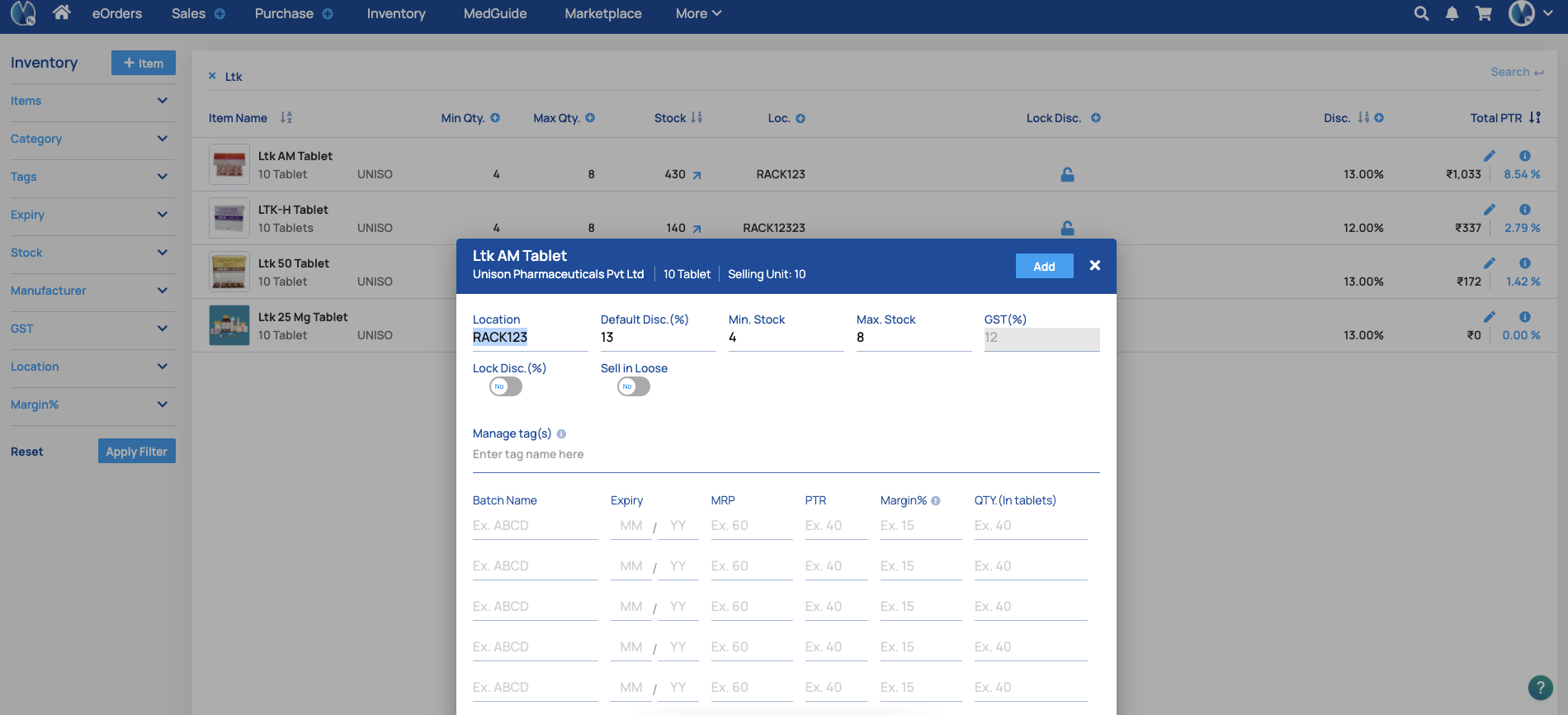This screenshot has height=715, width=1568.
Task: Click Apply Filter
Action: pos(137,451)
